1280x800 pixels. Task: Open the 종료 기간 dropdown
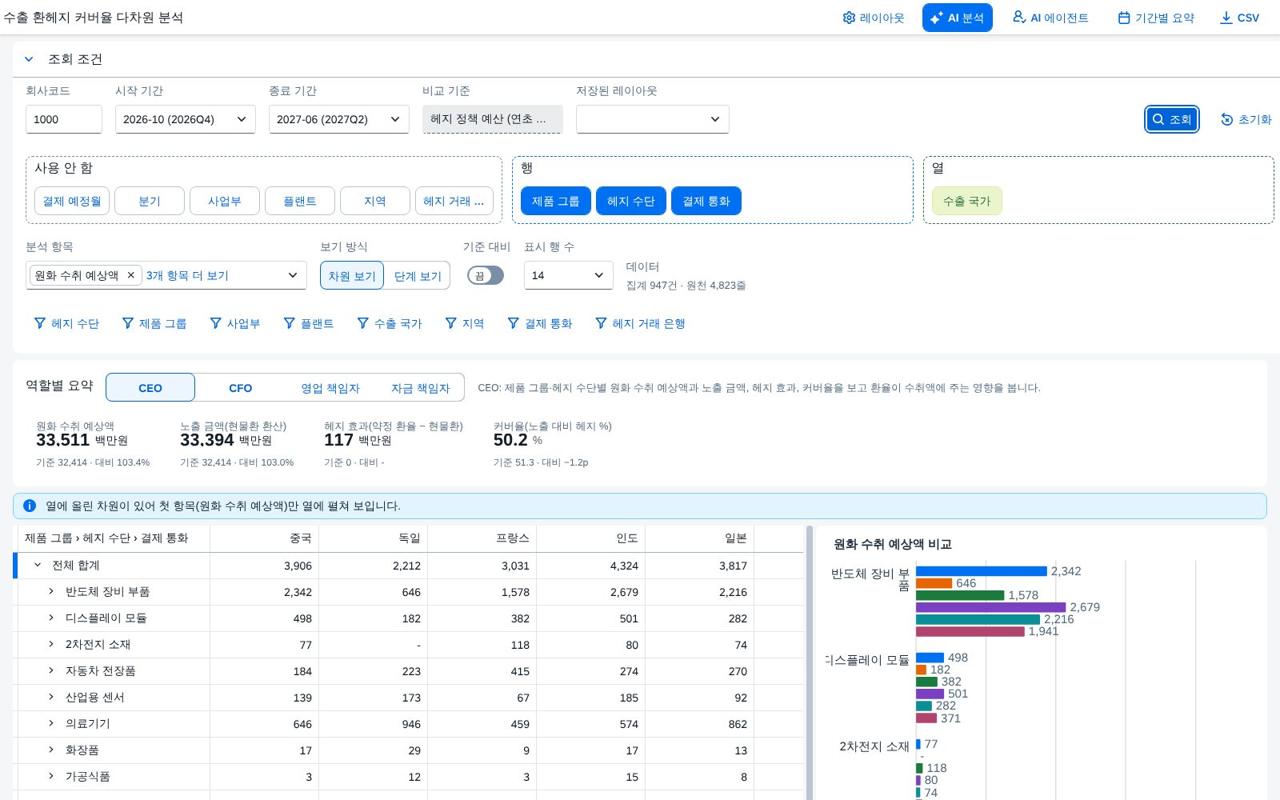click(339, 119)
